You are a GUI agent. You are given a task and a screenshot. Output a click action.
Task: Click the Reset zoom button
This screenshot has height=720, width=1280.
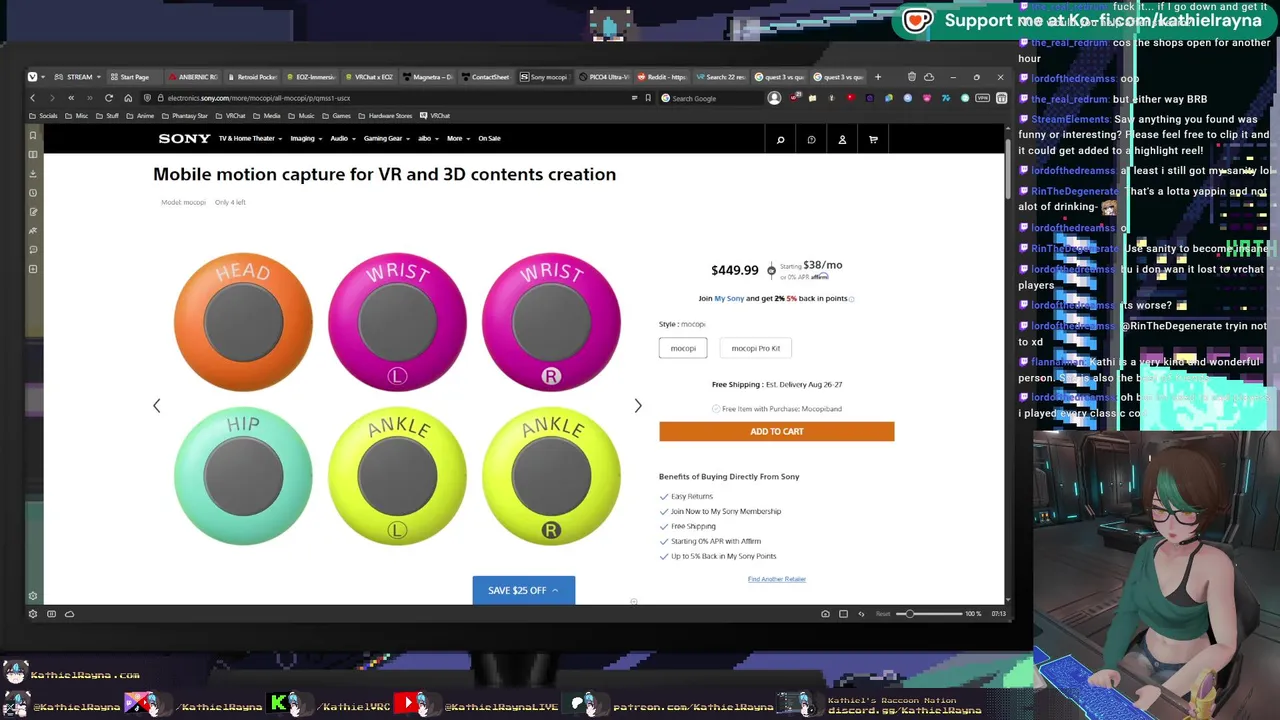[x=883, y=614]
